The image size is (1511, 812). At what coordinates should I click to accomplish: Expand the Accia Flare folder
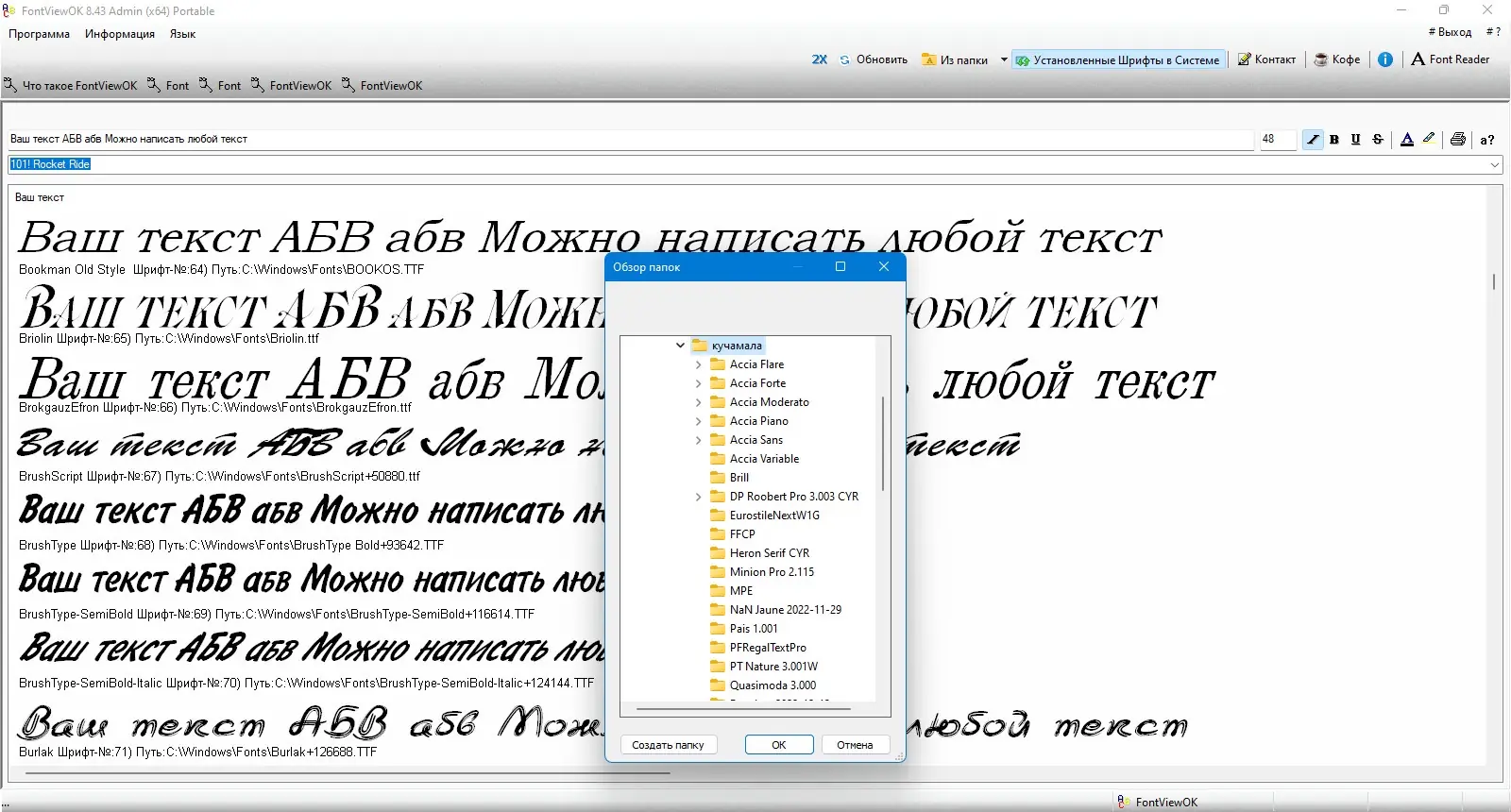[699, 364]
